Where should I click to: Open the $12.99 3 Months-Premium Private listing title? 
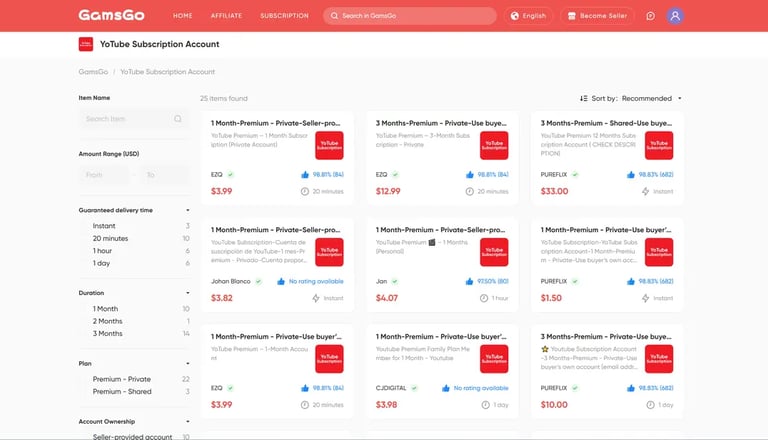(441, 123)
